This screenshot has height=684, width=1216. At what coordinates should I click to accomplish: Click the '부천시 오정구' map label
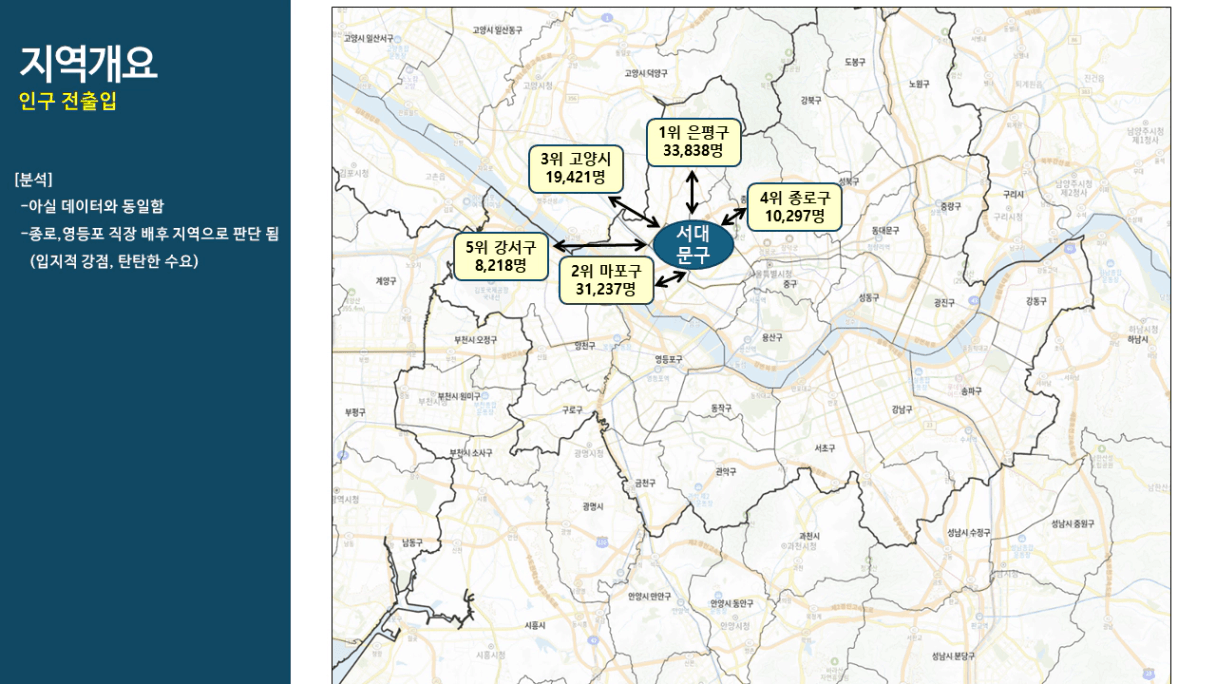click(x=475, y=339)
